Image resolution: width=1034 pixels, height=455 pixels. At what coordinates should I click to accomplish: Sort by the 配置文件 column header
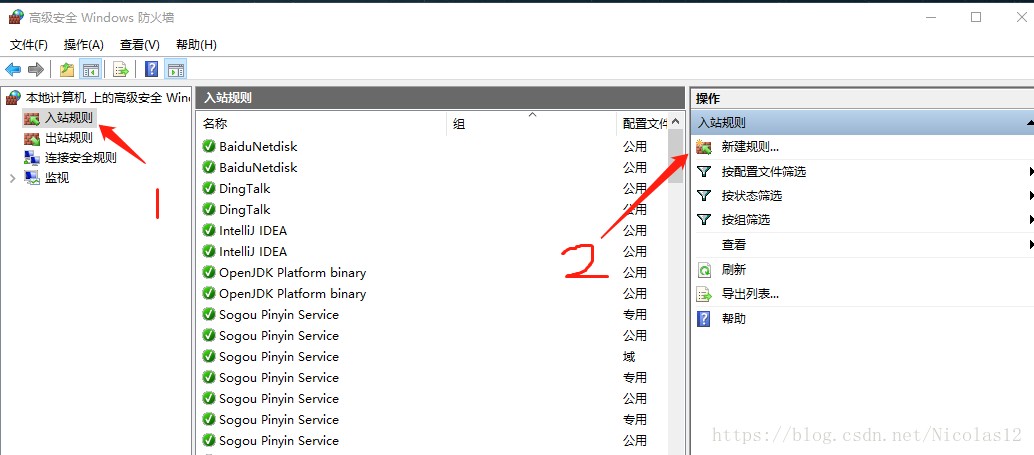click(x=642, y=123)
